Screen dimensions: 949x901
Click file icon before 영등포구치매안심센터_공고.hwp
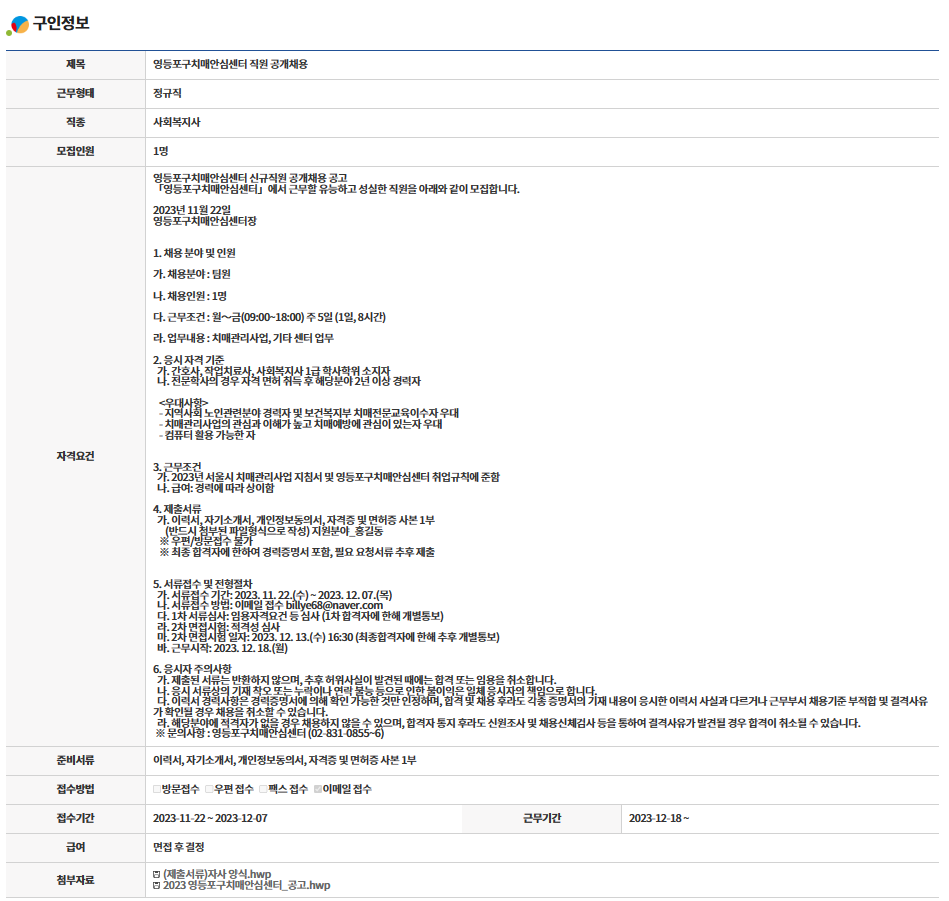point(156,886)
